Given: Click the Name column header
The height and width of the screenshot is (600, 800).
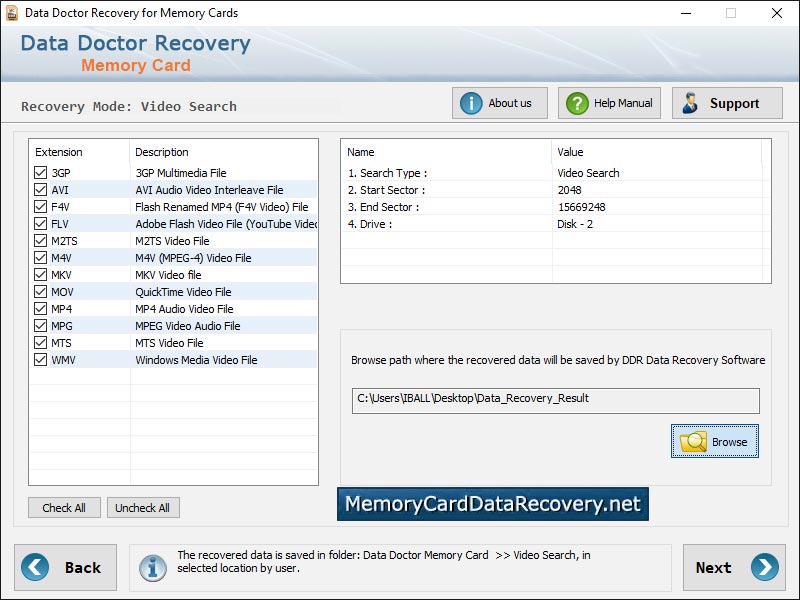Looking at the screenshot, I should pyautogui.click(x=361, y=152).
